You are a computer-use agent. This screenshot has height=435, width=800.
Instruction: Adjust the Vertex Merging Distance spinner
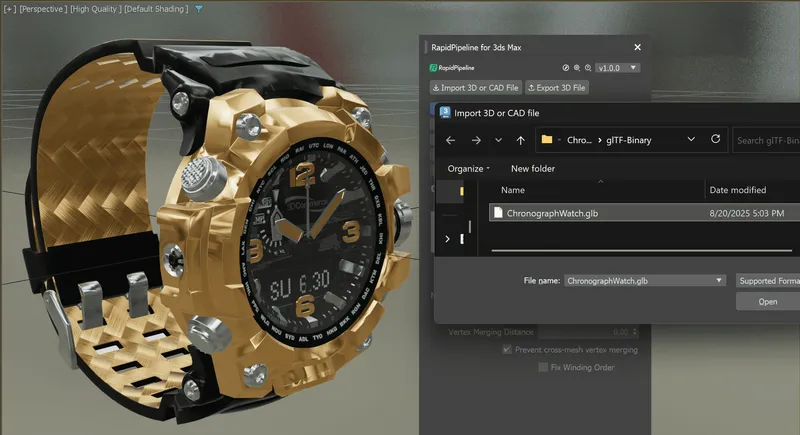tap(634, 331)
